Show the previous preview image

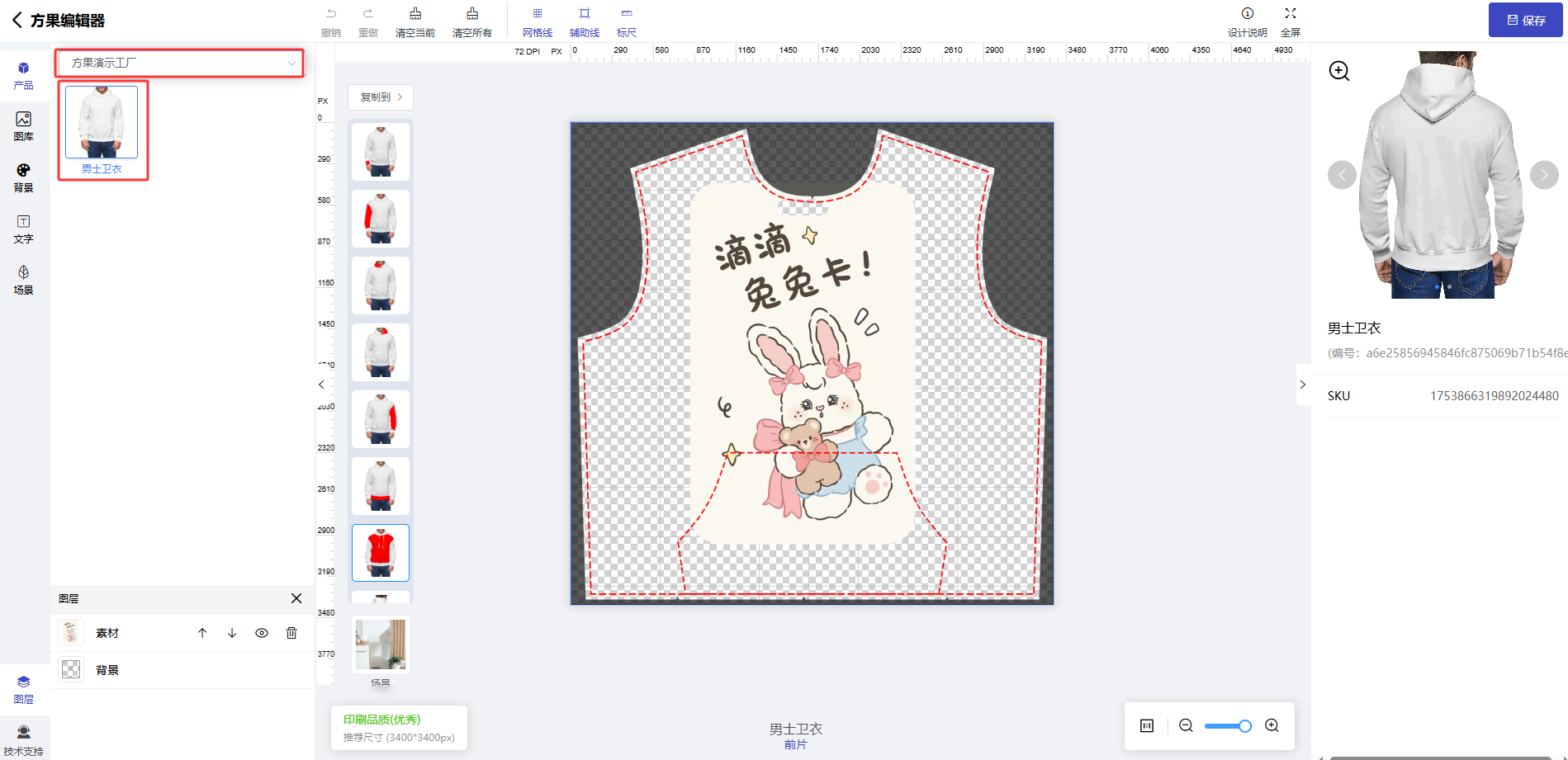(x=1342, y=175)
